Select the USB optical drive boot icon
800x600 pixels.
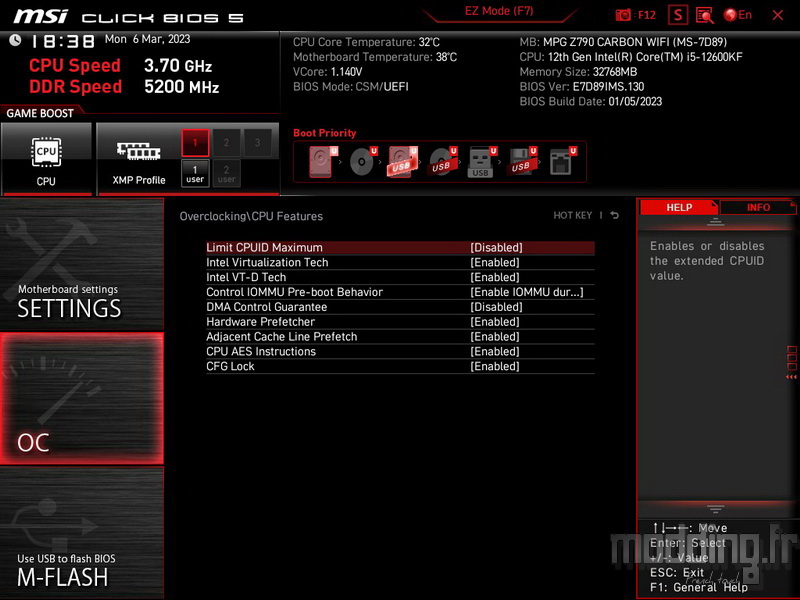(442, 161)
